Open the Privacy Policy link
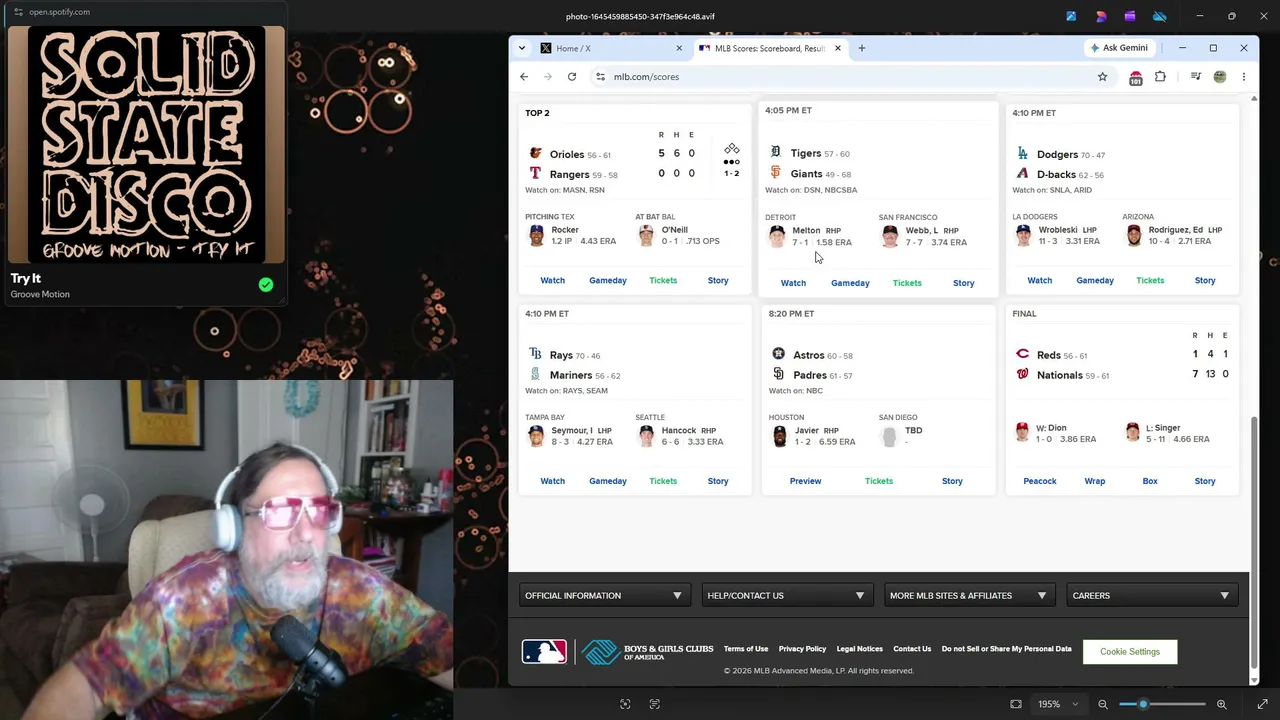Image resolution: width=1280 pixels, height=720 pixels. 802,649
